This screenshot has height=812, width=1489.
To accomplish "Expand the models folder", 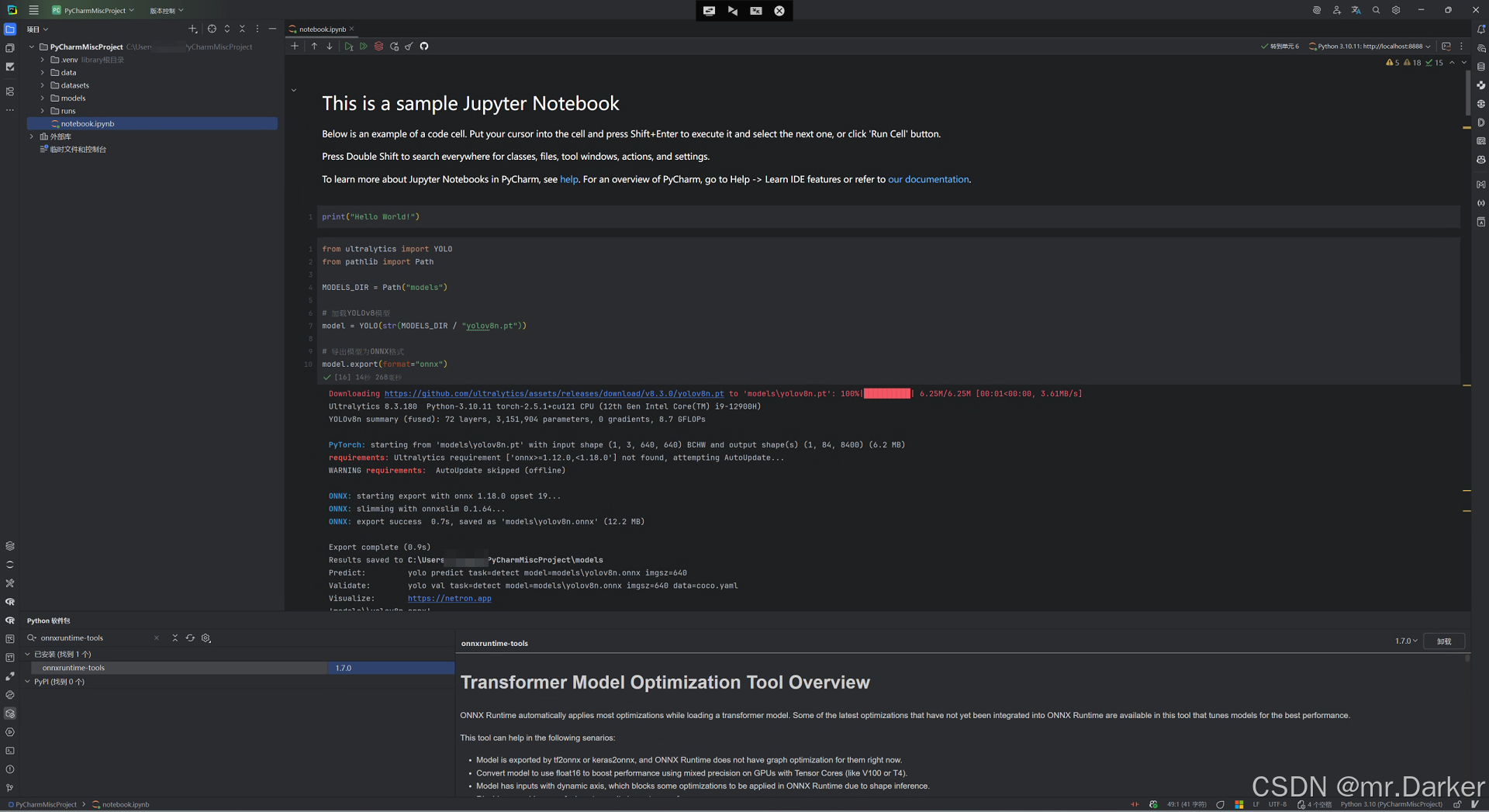I will click(43, 98).
